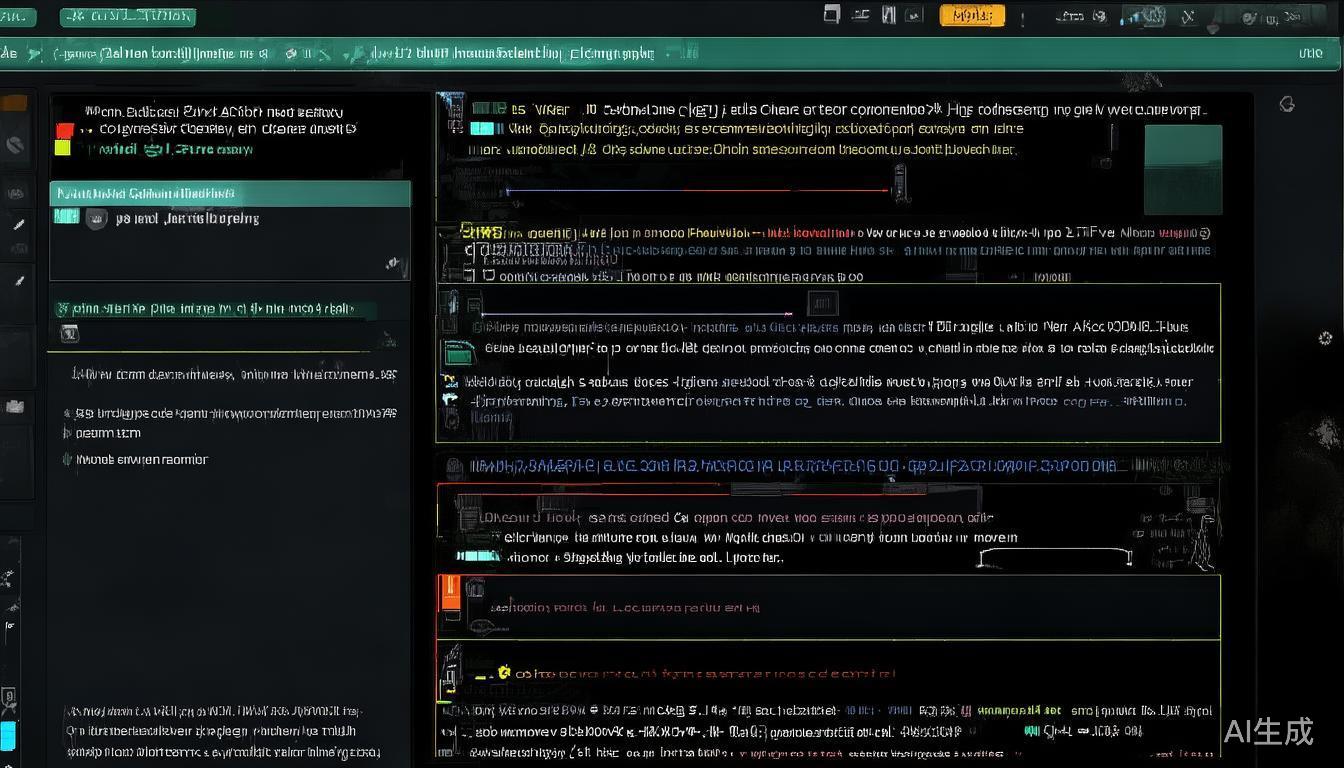Image resolution: width=1344 pixels, height=768 pixels.
Task: Click the green folder icon in the yellow-bordered section
Action: [459, 351]
